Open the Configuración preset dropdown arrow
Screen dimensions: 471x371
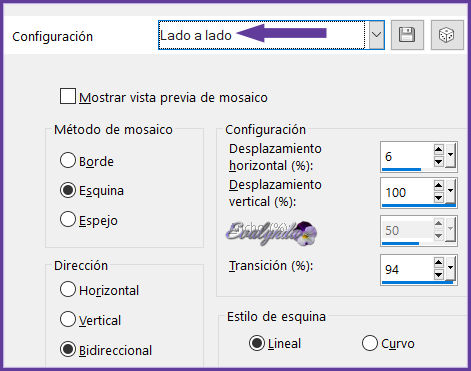coord(376,35)
